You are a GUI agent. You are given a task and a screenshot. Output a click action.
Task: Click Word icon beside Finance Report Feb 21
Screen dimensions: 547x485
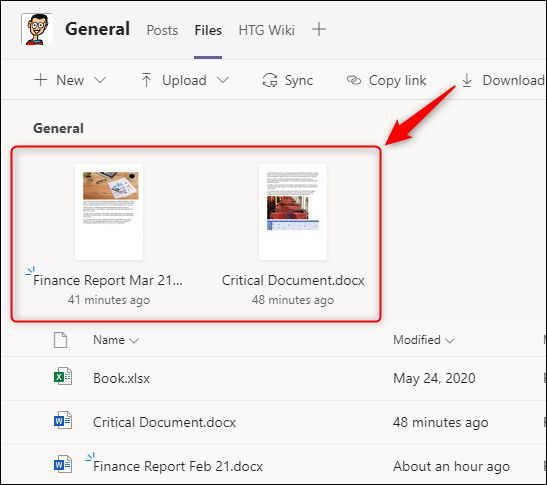pos(63,465)
